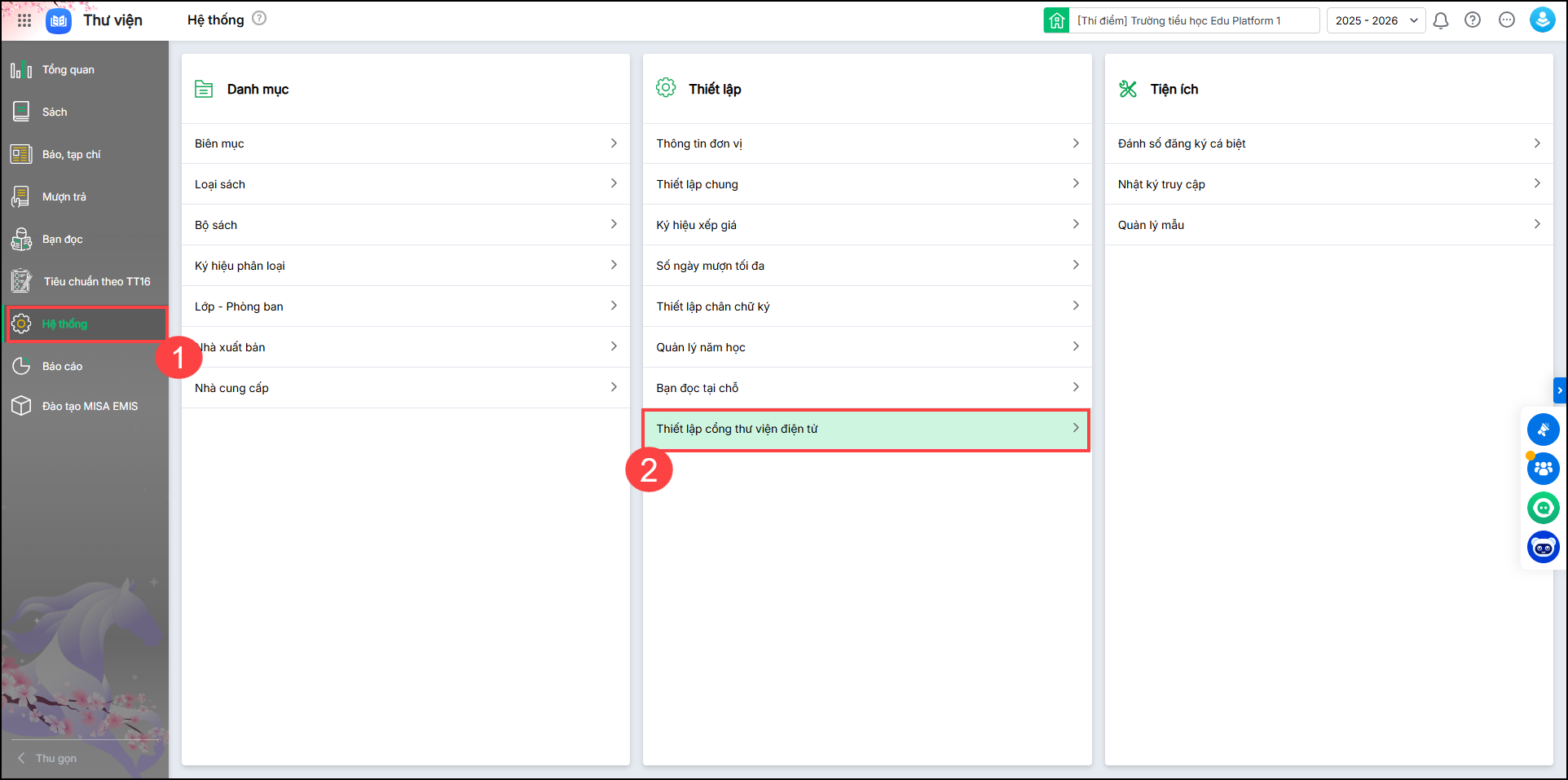Open the chat bubble more options icon
The image size is (1568, 780).
tap(1507, 20)
